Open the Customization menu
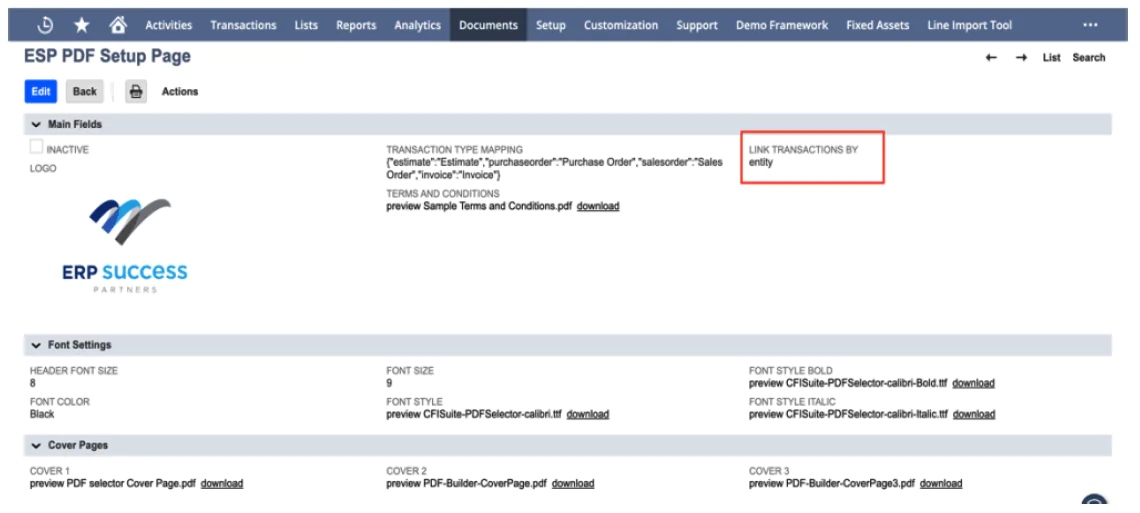 [x=621, y=25]
